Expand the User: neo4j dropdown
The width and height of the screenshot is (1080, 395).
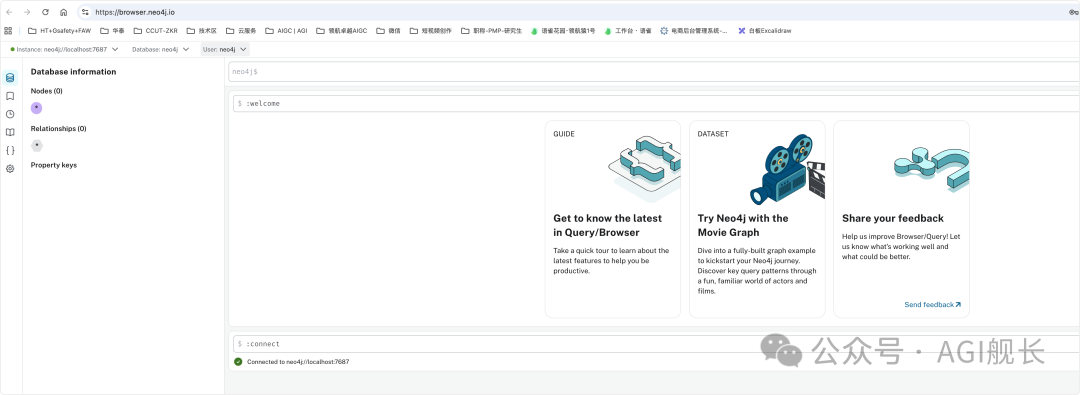tap(225, 50)
